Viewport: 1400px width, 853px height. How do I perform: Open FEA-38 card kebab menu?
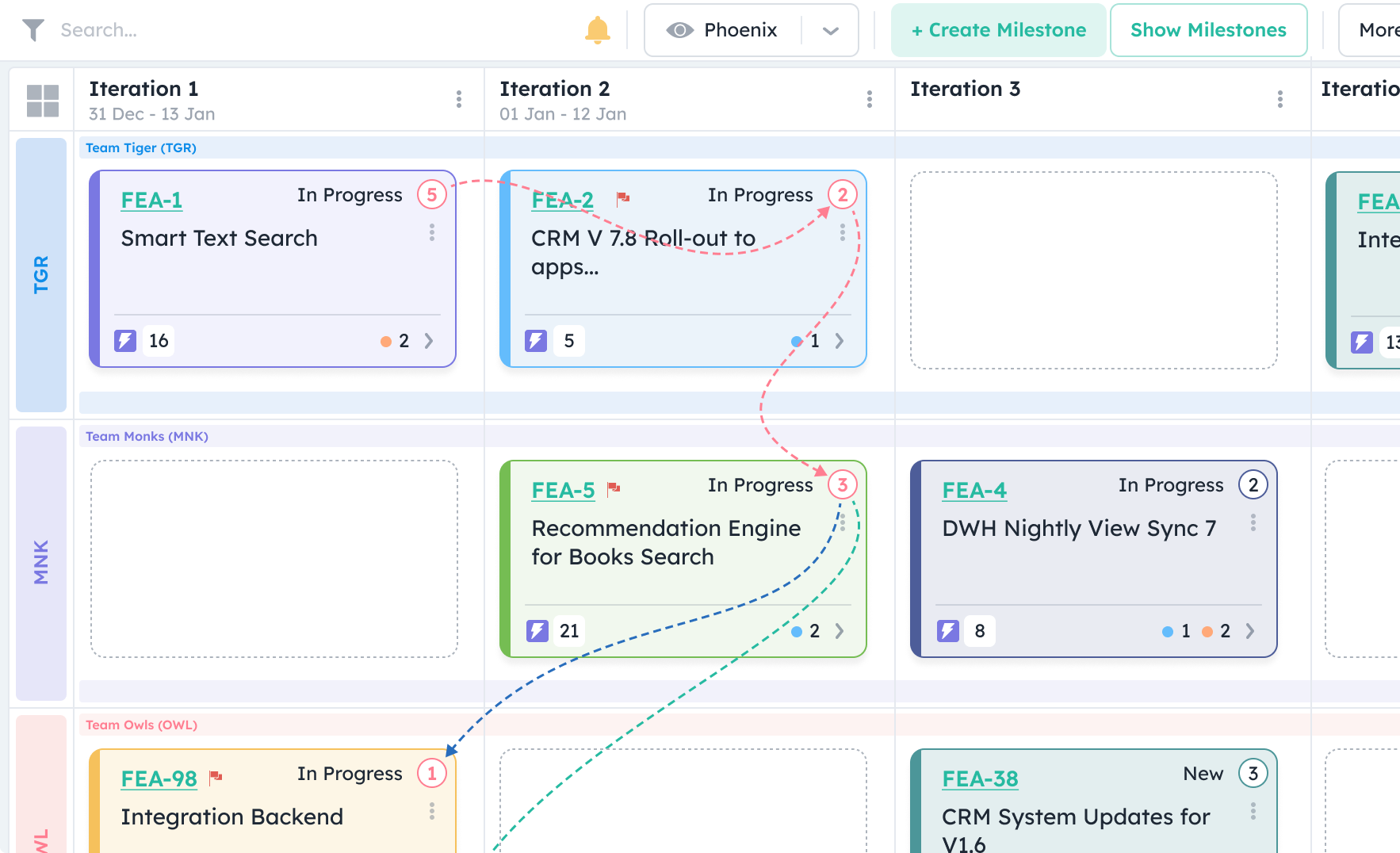click(1253, 811)
